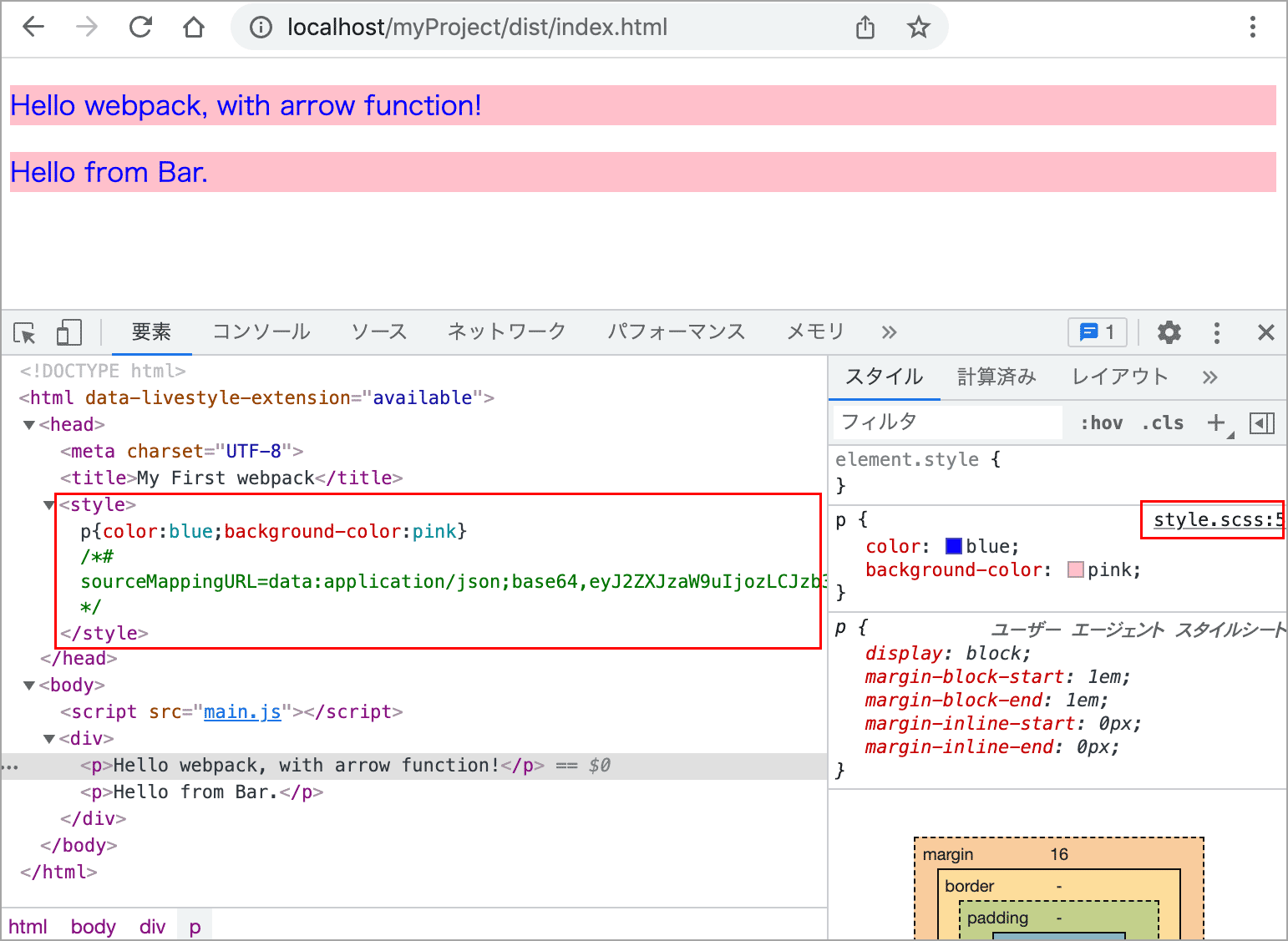The image size is (1288, 941).
Task: Select body in the breadcrumb bar
Action: 94,927
